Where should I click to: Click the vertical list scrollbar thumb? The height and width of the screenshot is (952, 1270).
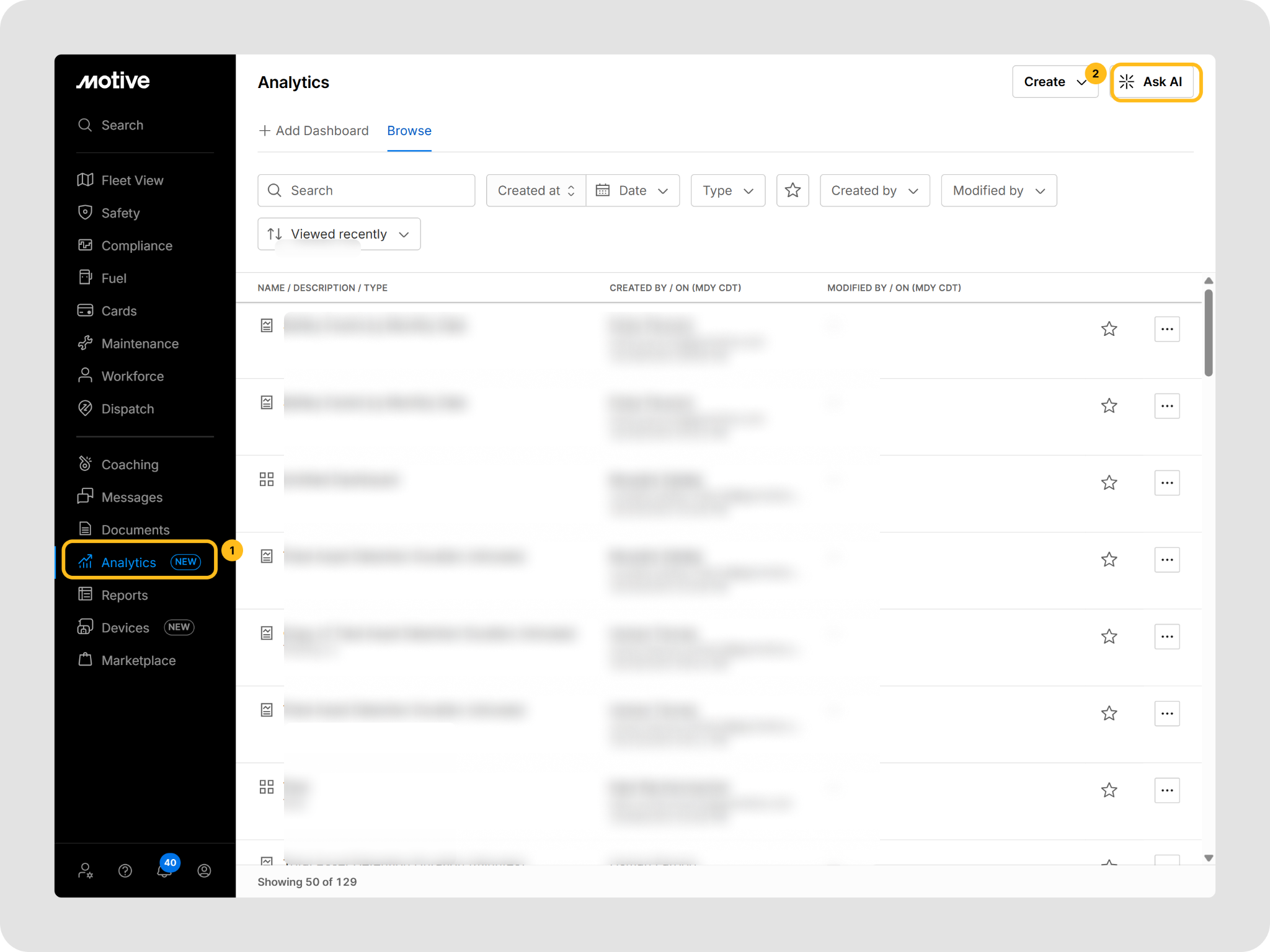pos(1208,333)
